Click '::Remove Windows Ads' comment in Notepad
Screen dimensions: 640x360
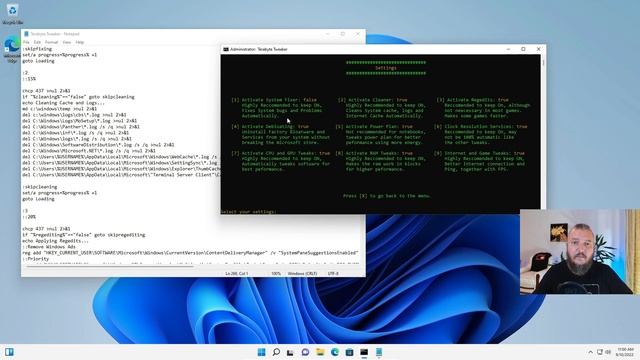49,247
